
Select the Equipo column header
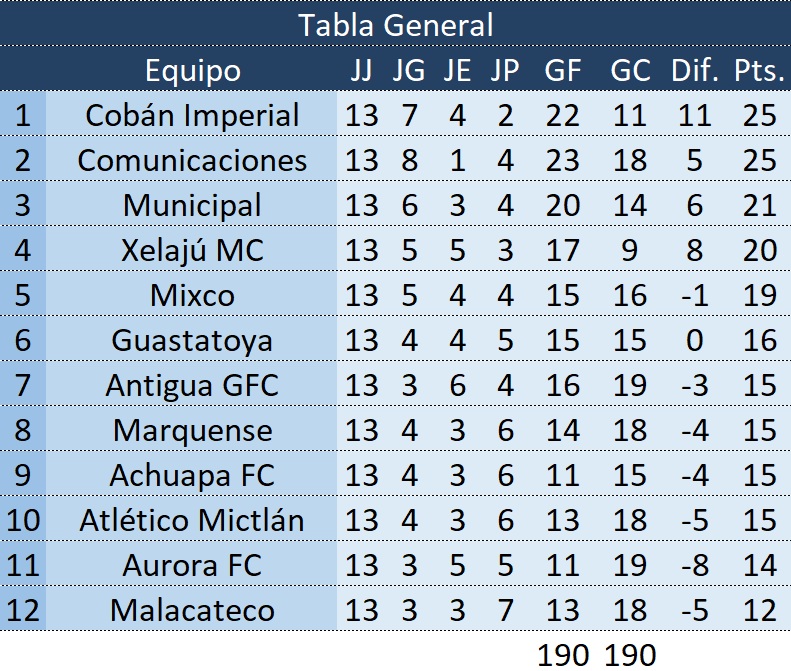(x=192, y=70)
